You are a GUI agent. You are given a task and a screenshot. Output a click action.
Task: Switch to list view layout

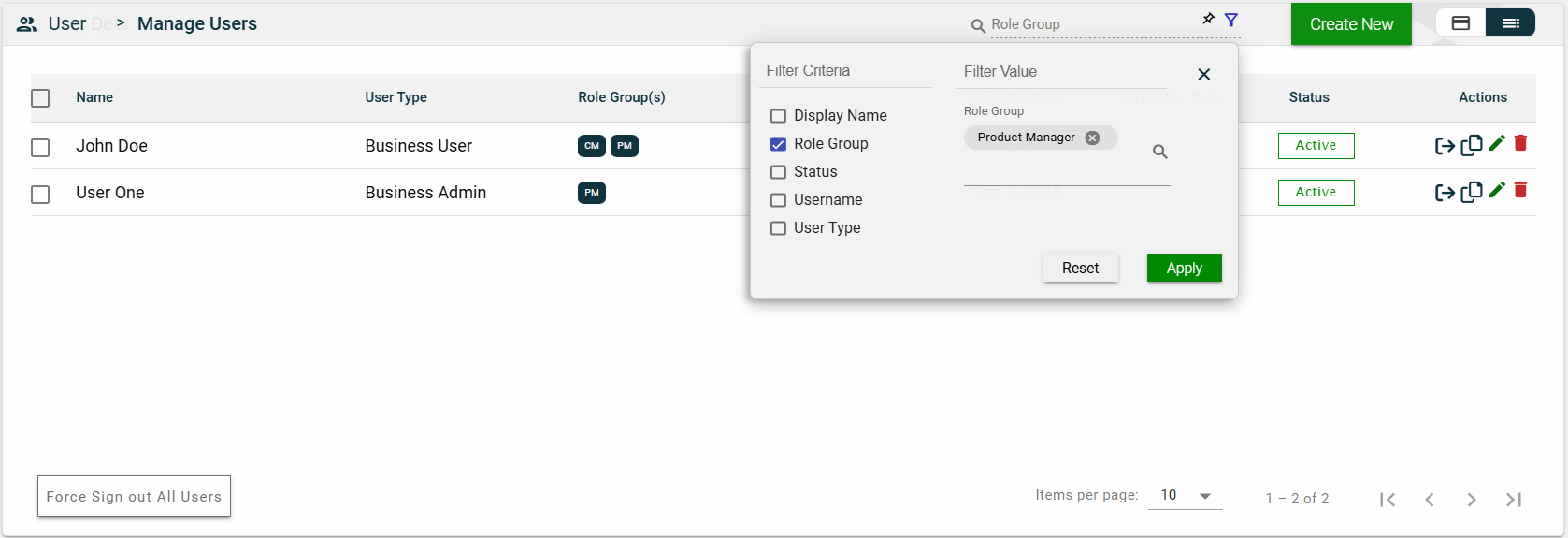tap(1510, 23)
